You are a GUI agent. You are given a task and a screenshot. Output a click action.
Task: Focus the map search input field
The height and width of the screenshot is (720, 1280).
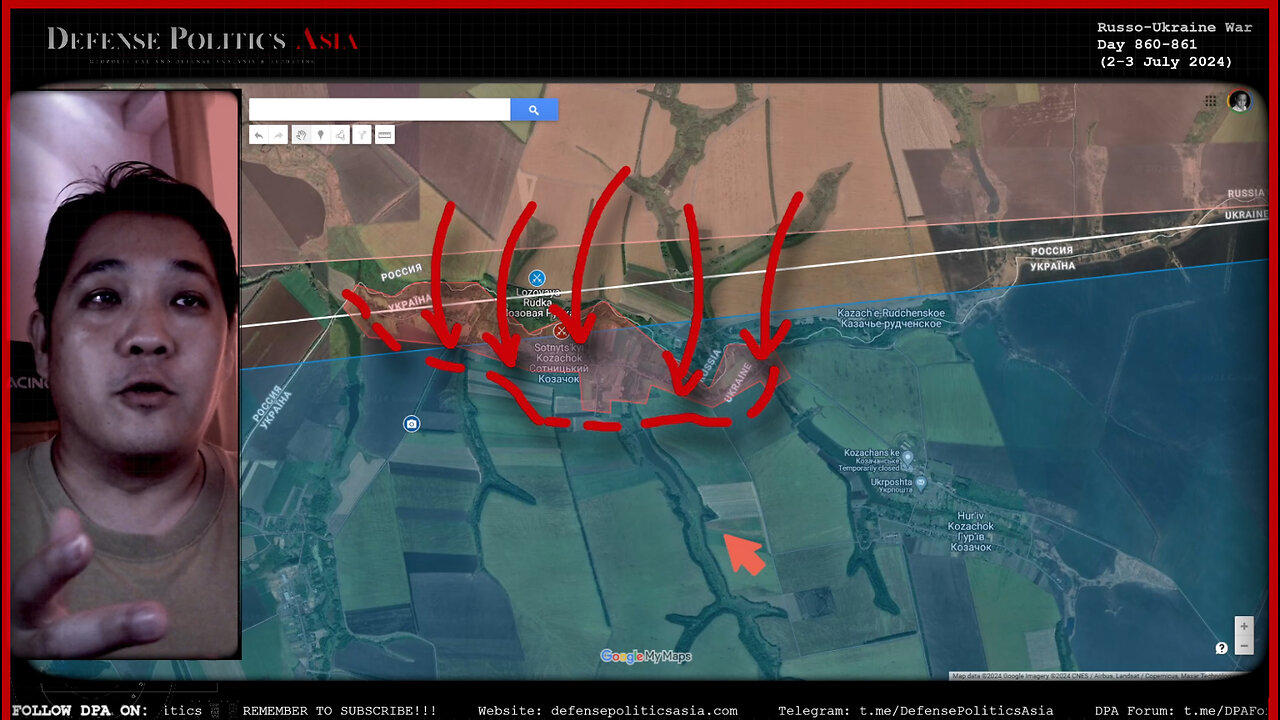tap(380, 110)
